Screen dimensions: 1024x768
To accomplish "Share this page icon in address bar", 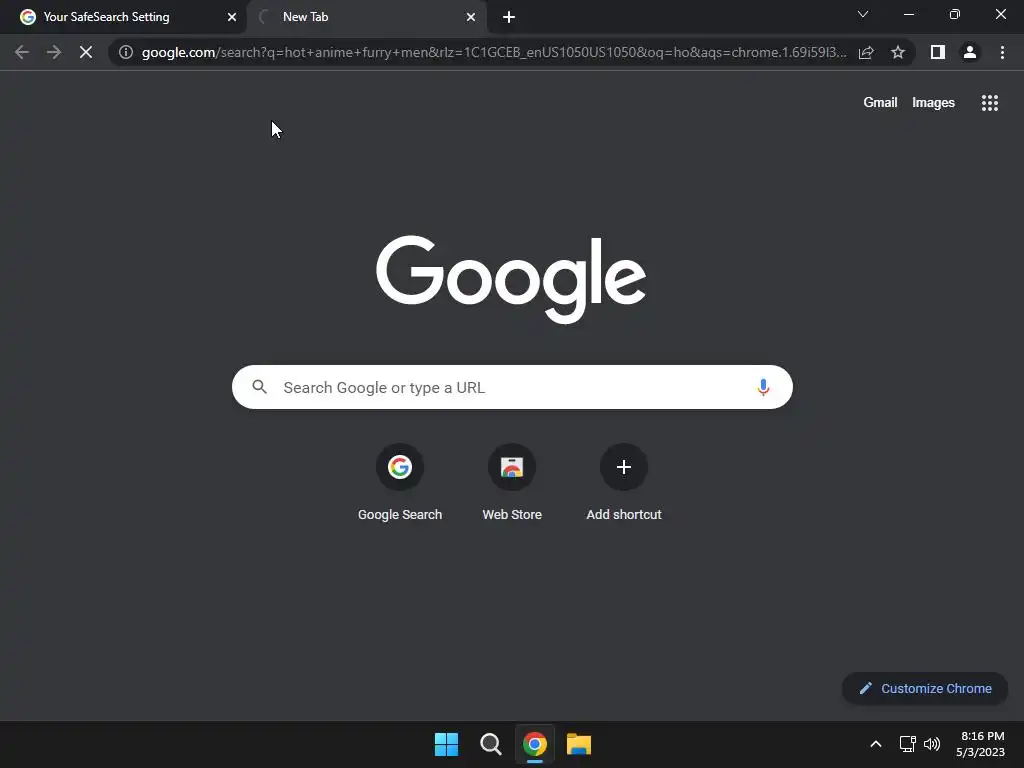I will click(866, 52).
